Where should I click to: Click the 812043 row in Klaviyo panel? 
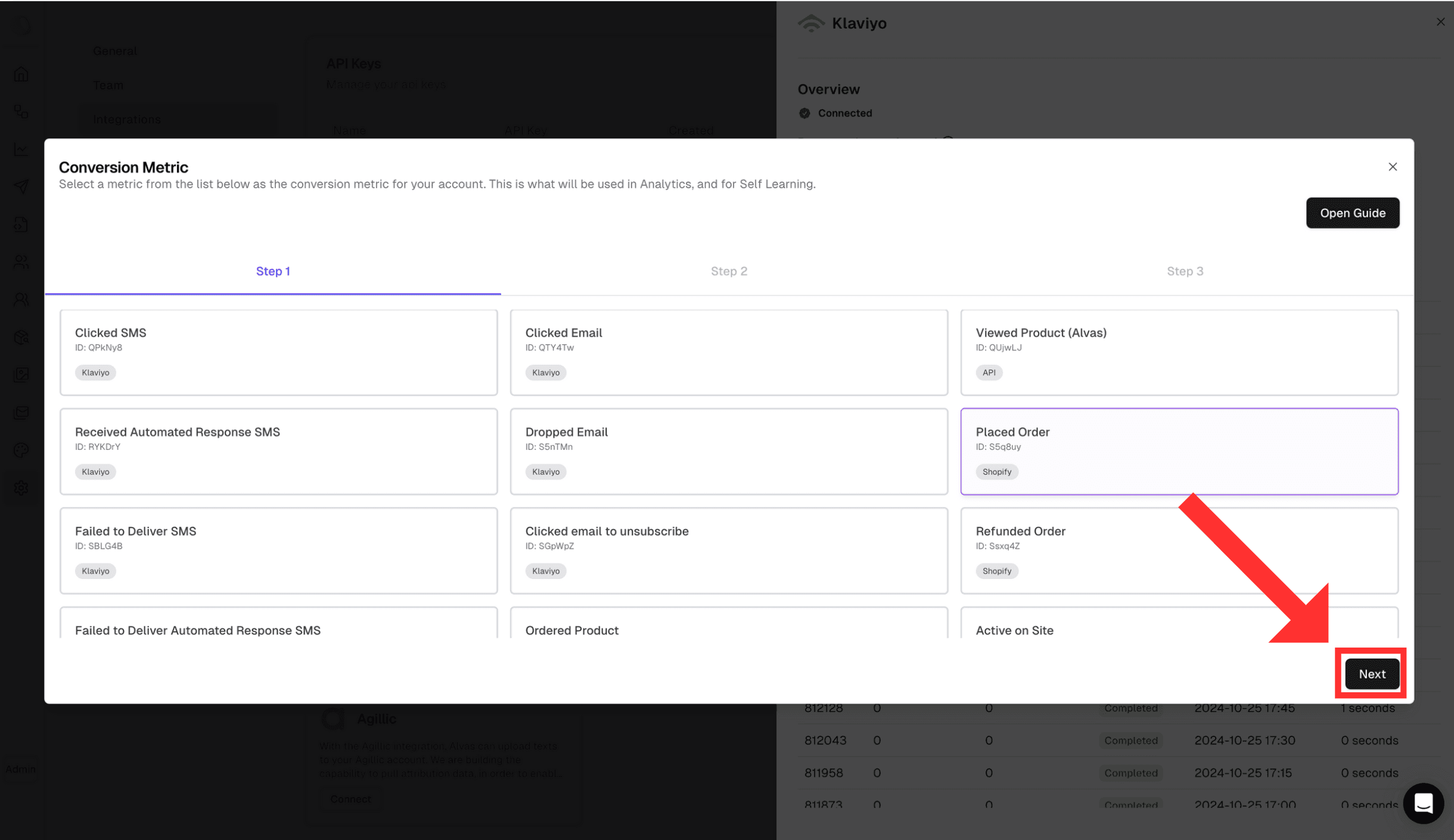click(x=1119, y=741)
